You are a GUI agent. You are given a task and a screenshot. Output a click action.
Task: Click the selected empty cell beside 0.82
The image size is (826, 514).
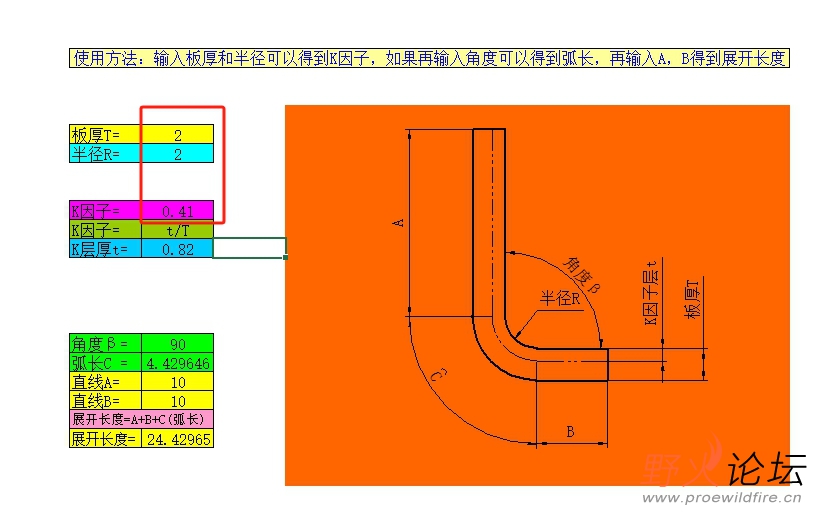click(250, 248)
